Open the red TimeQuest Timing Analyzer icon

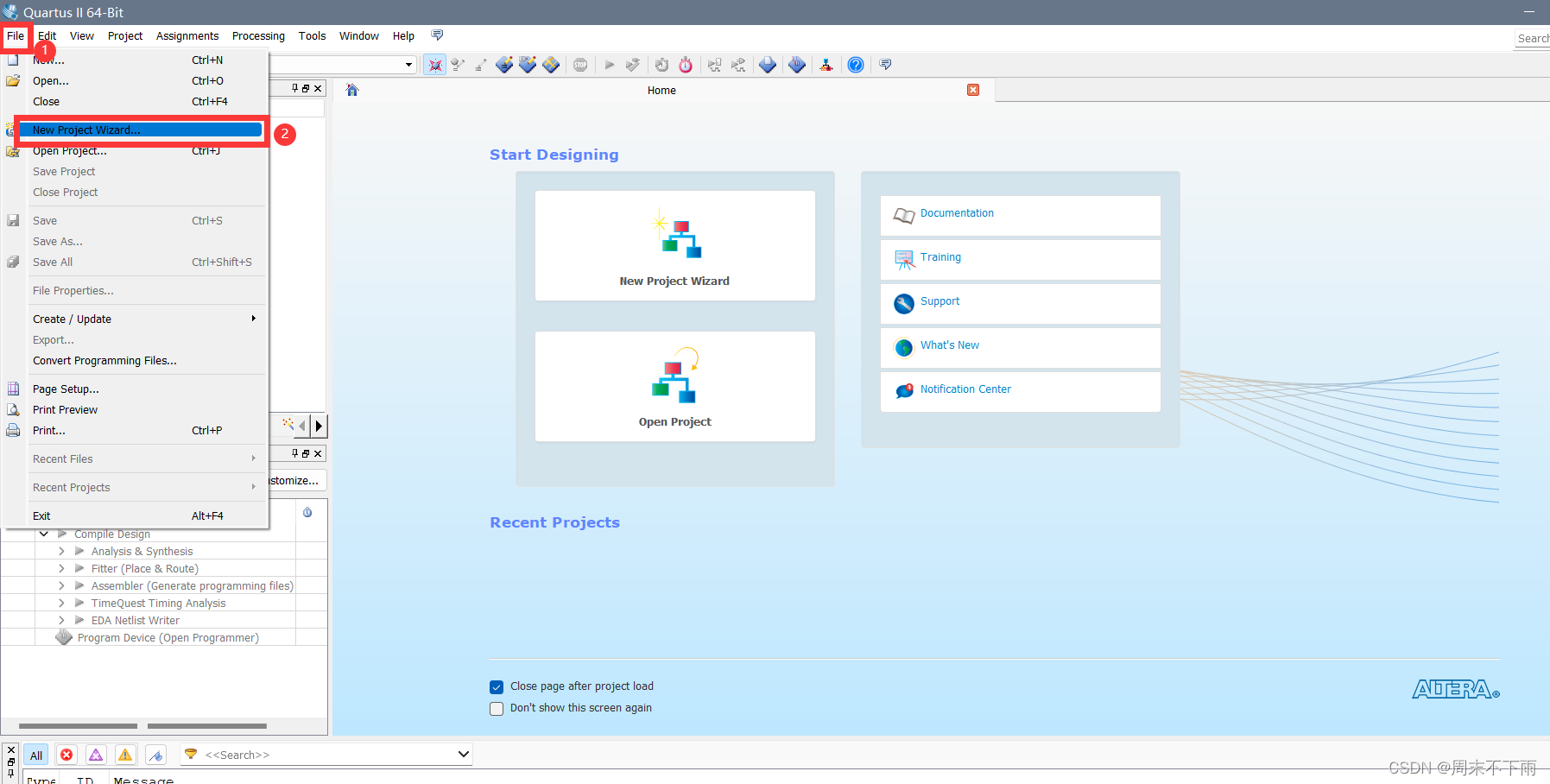click(686, 65)
